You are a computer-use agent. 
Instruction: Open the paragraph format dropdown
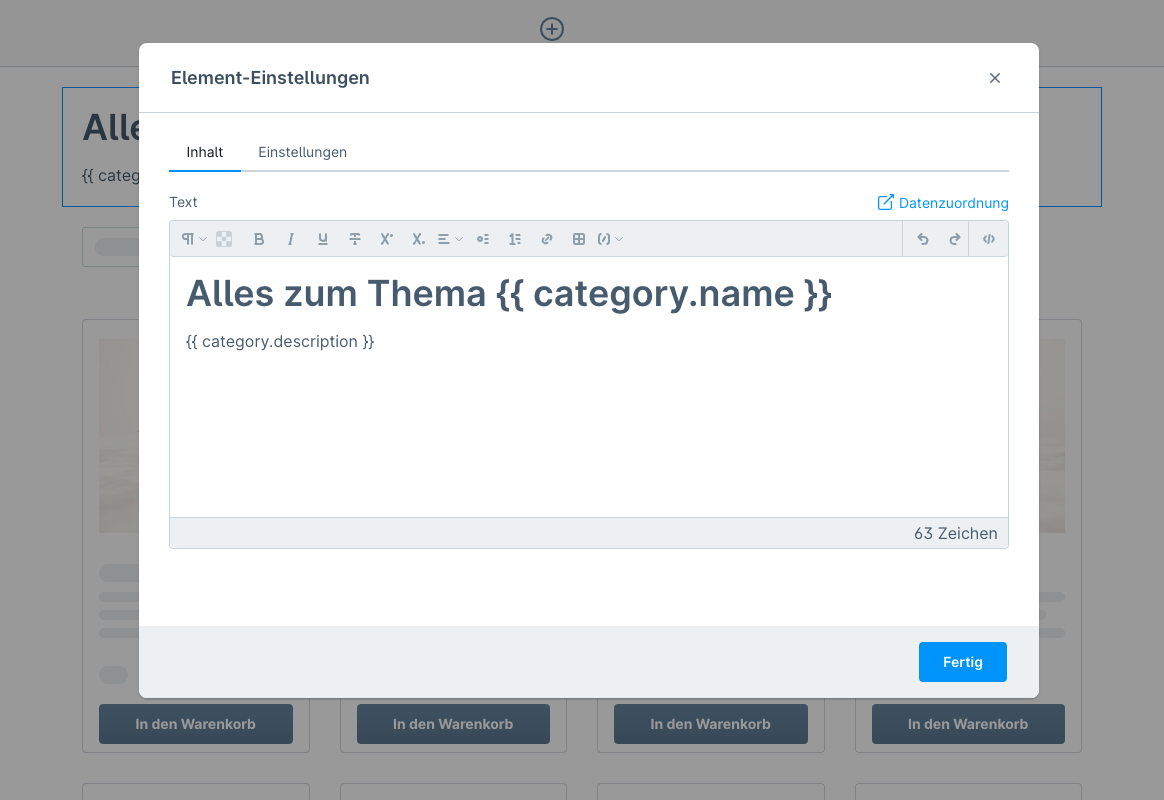[194, 239]
